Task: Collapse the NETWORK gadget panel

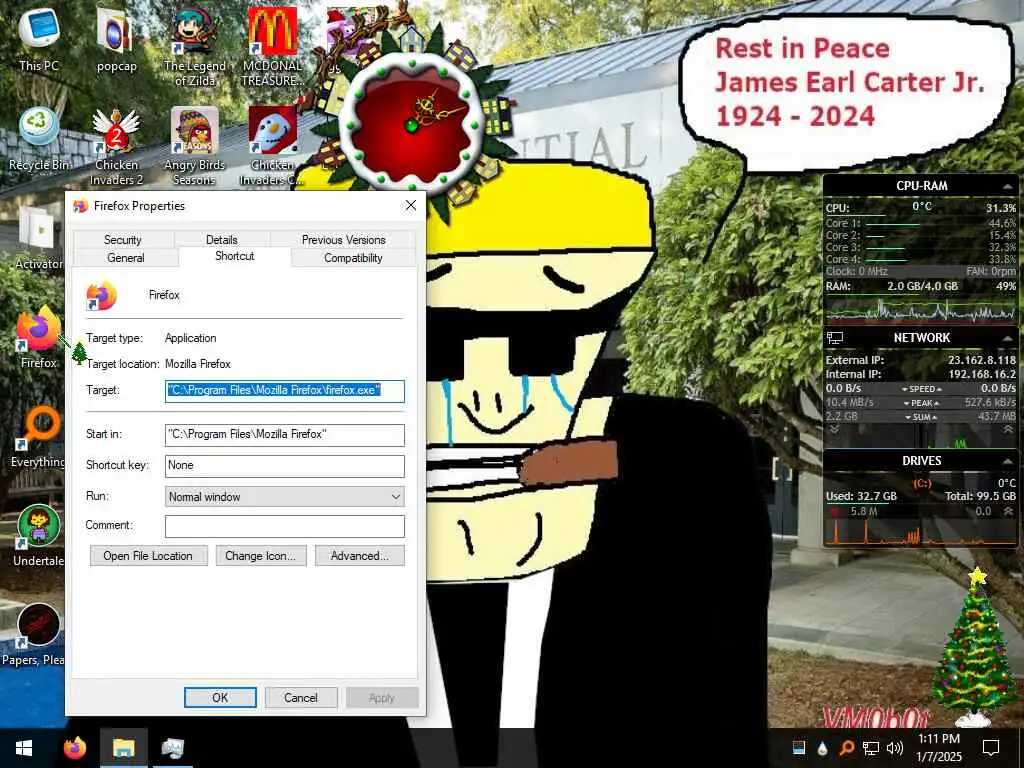Action: point(1007,338)
